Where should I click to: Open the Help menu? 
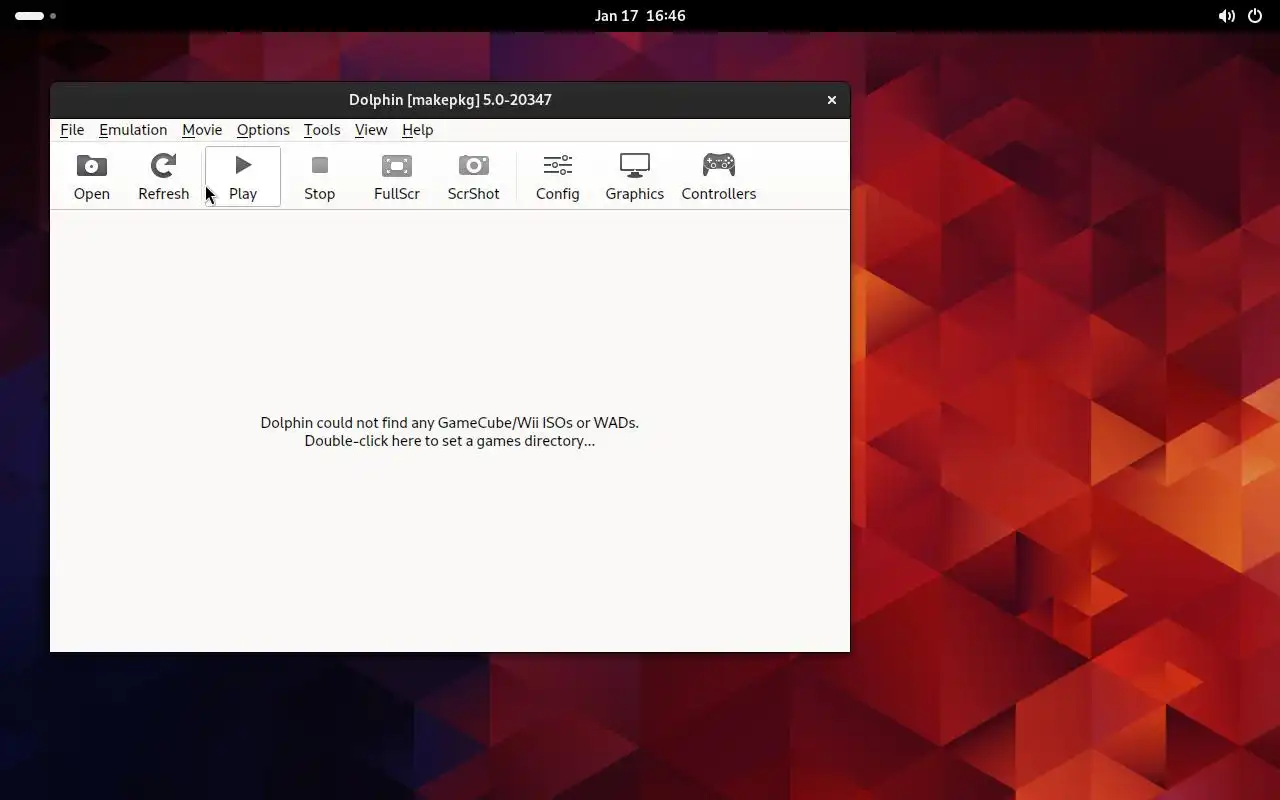(x=418, y=130)
